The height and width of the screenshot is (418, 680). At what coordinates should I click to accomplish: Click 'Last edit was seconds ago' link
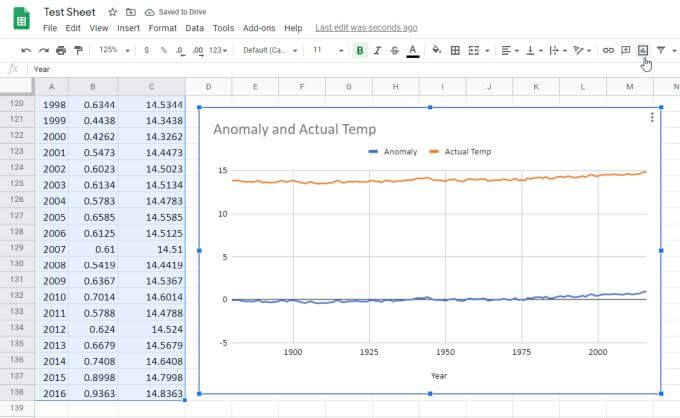[366, 28]
